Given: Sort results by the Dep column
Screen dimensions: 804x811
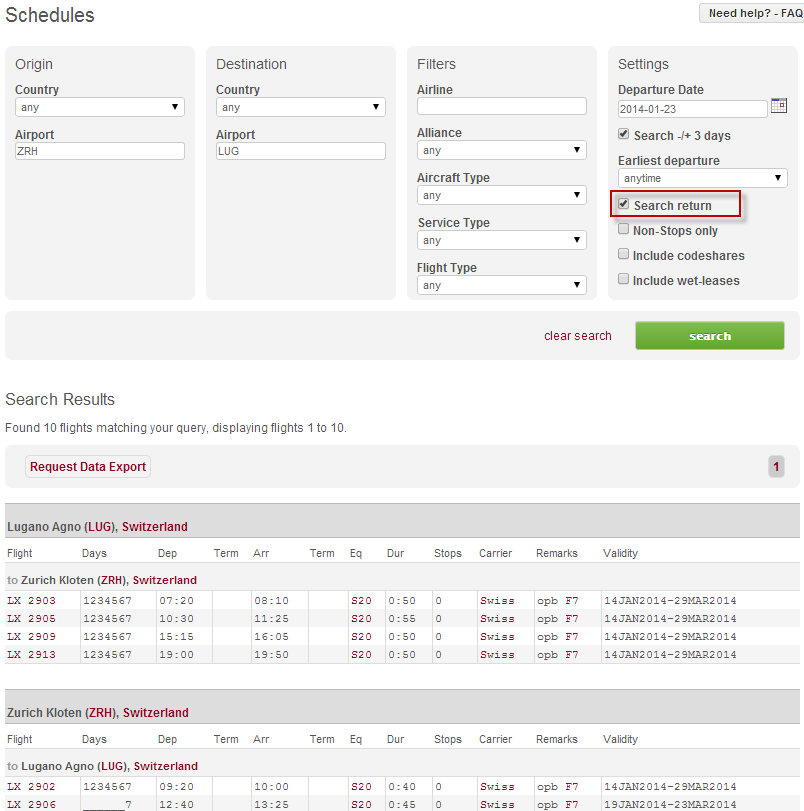Looking at the screenshot, I should coord(166,553).
